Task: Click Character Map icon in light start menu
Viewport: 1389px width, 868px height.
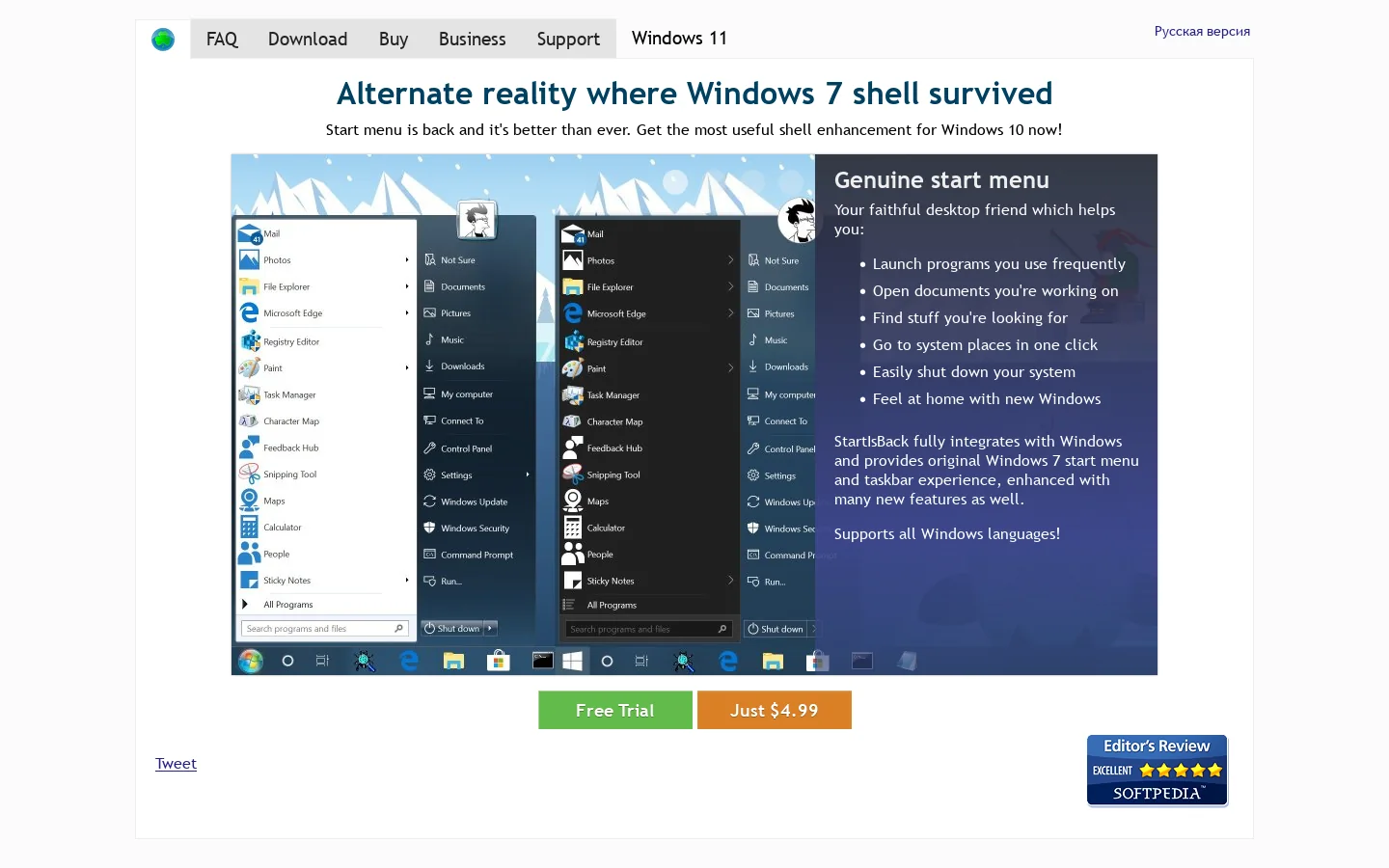Action: click(250, 420)
